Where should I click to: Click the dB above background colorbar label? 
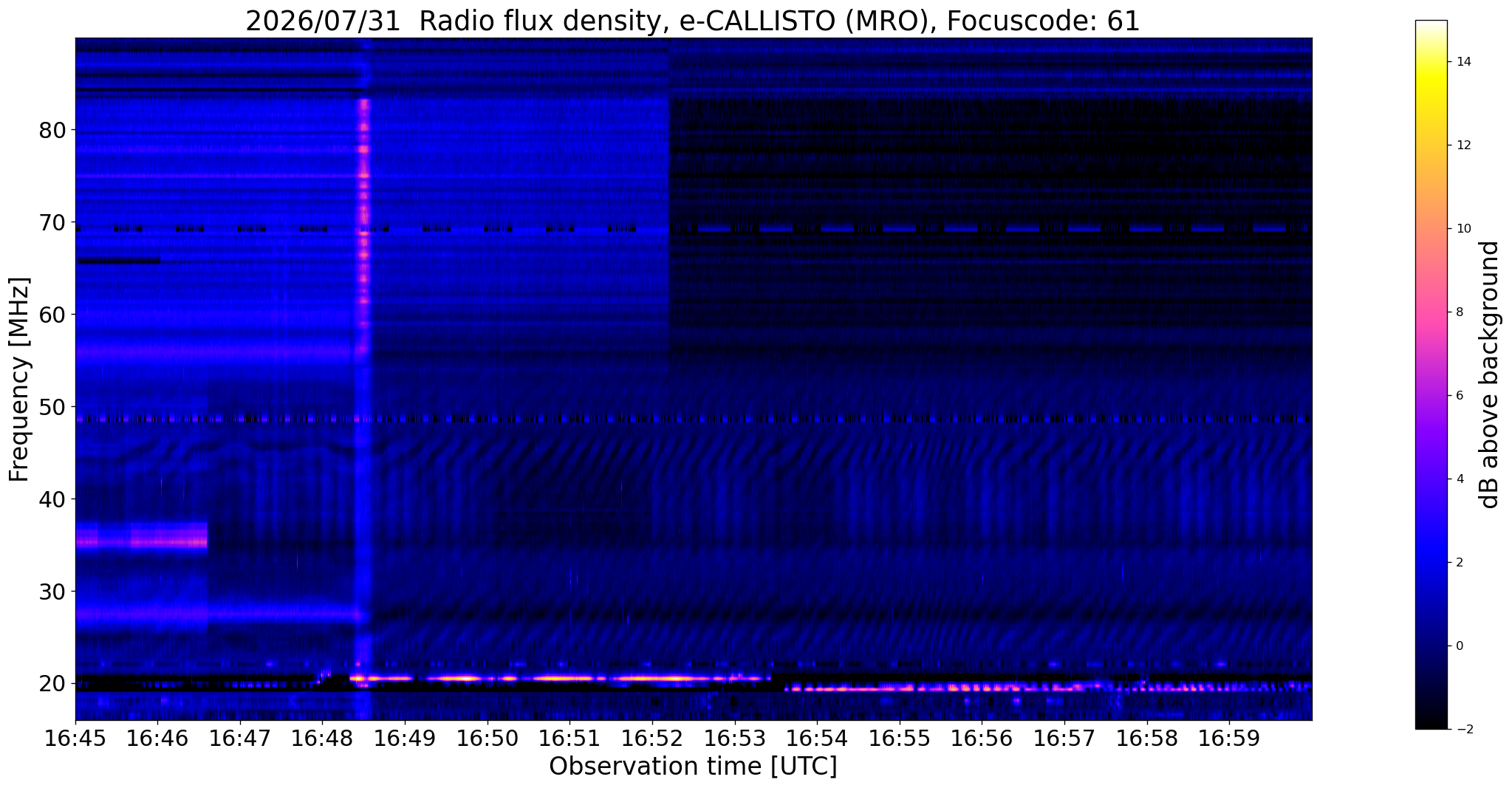tap(1490, 374)
